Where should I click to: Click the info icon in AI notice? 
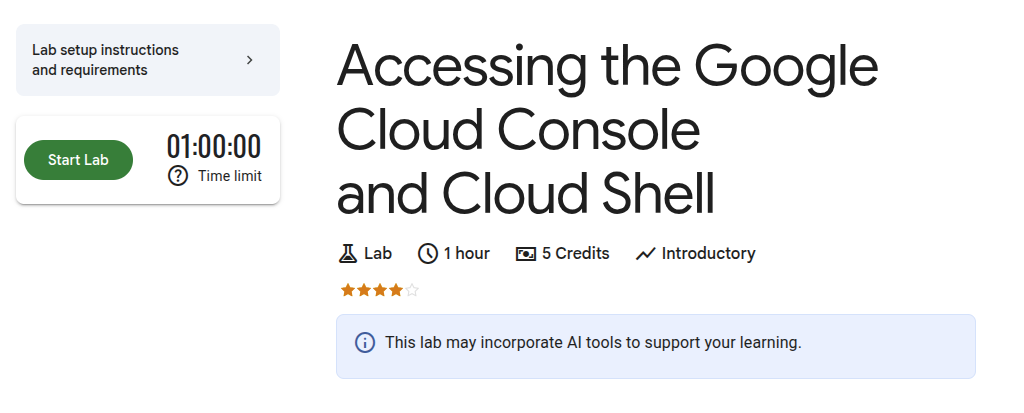[365, 343]
